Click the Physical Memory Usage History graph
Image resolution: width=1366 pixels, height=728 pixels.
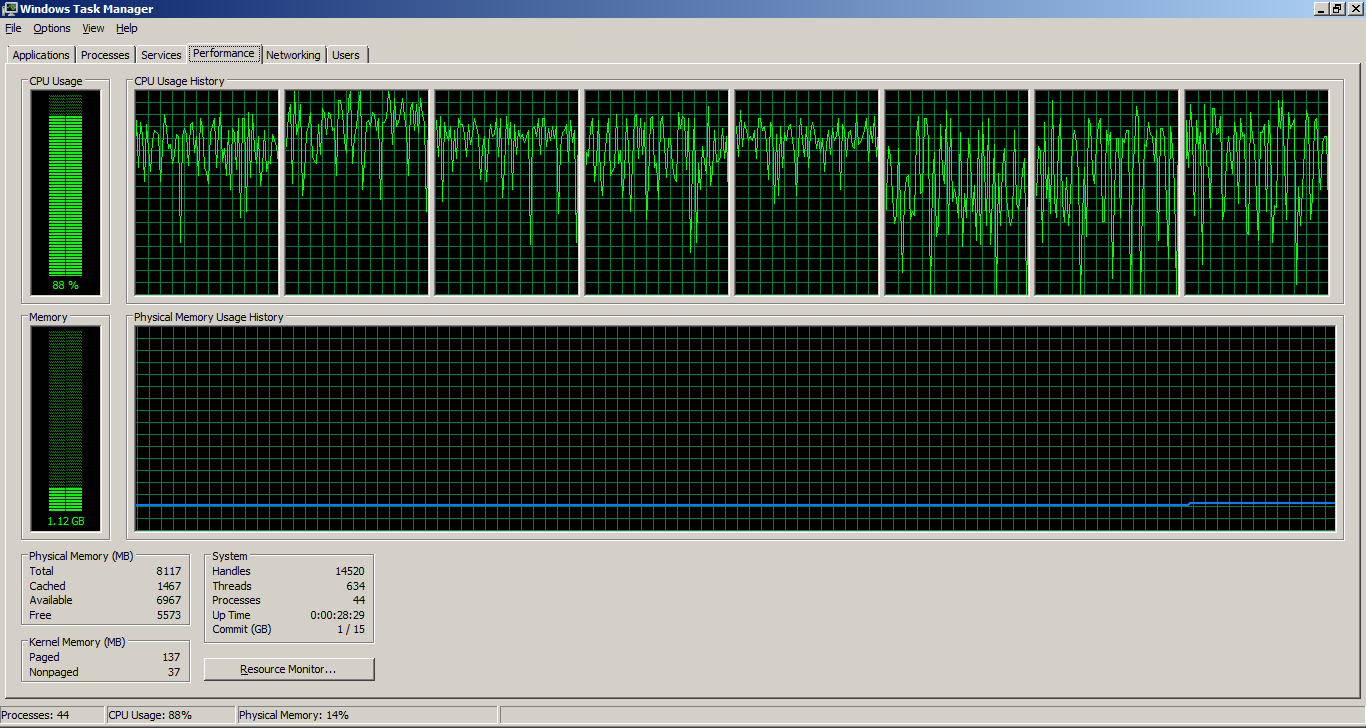pos(735,428)
